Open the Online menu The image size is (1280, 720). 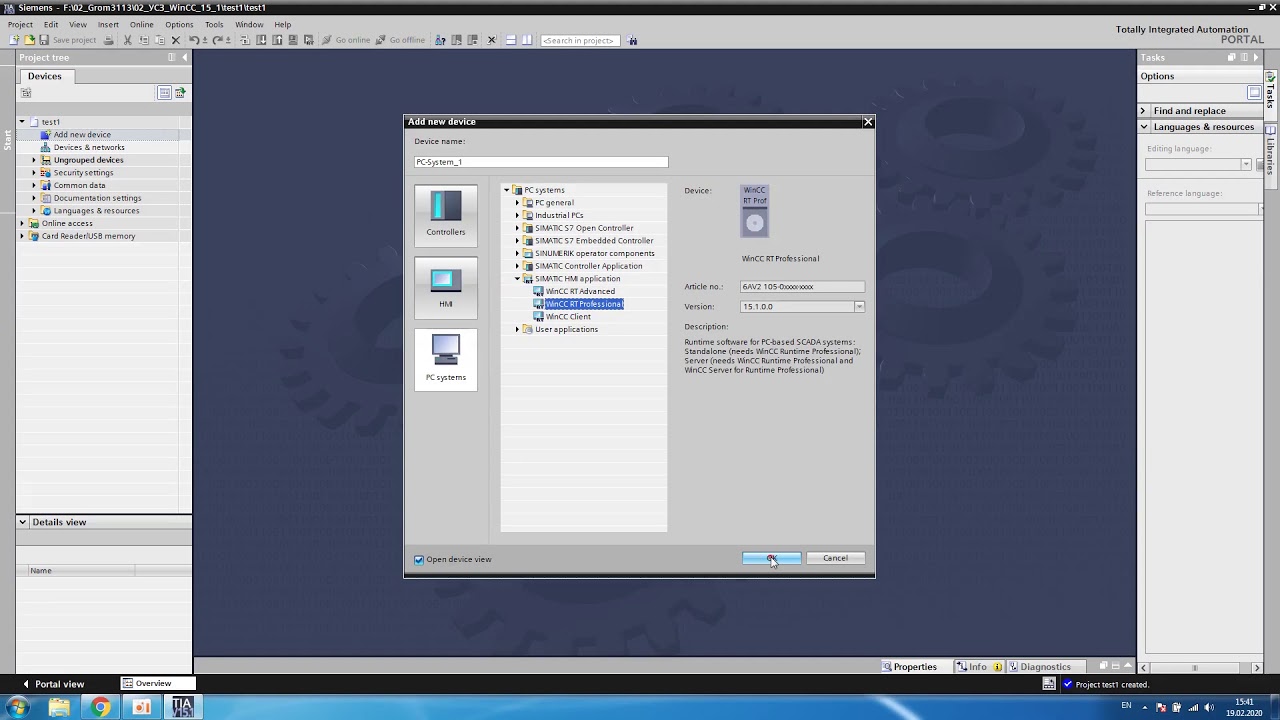click(x=141, y=24)
